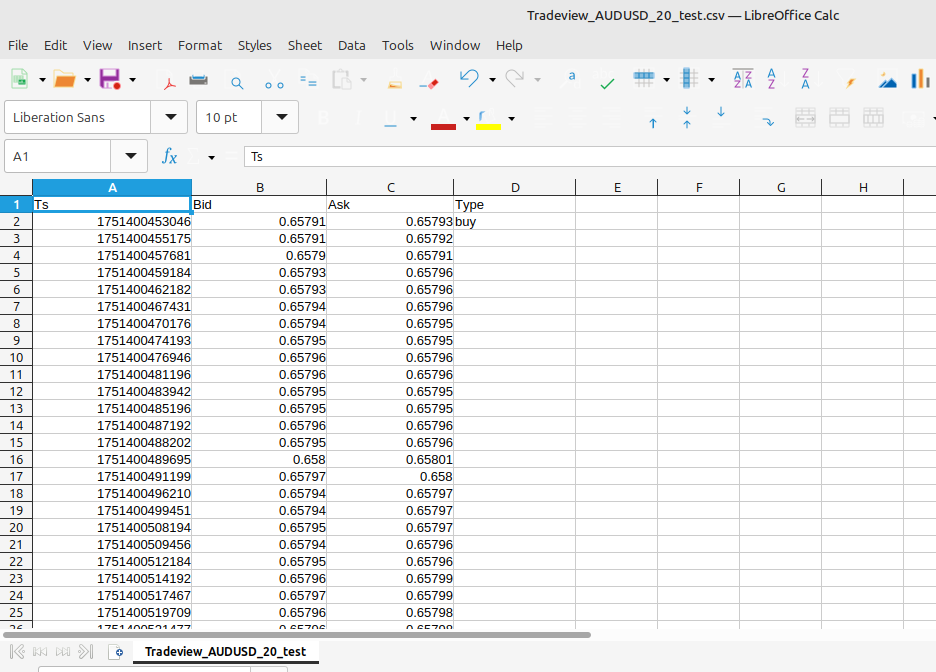Open the font name dropdown
The height and width of the screenshot is (672, 936).
pos(168,117)
